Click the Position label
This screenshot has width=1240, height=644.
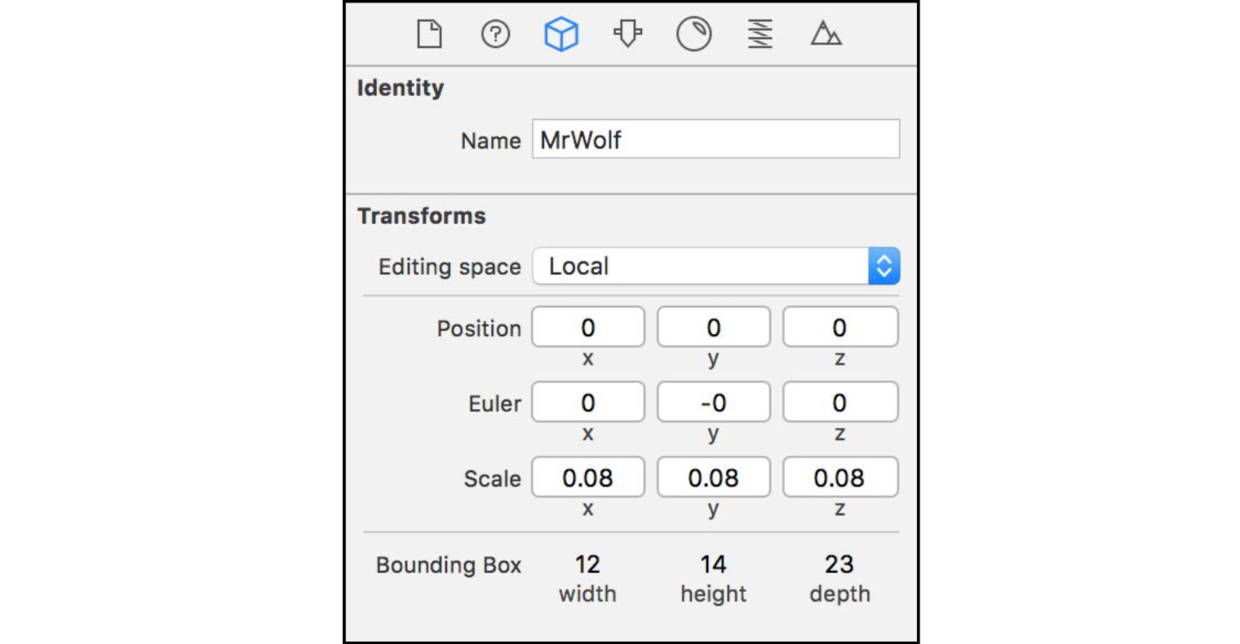point(479,329)
